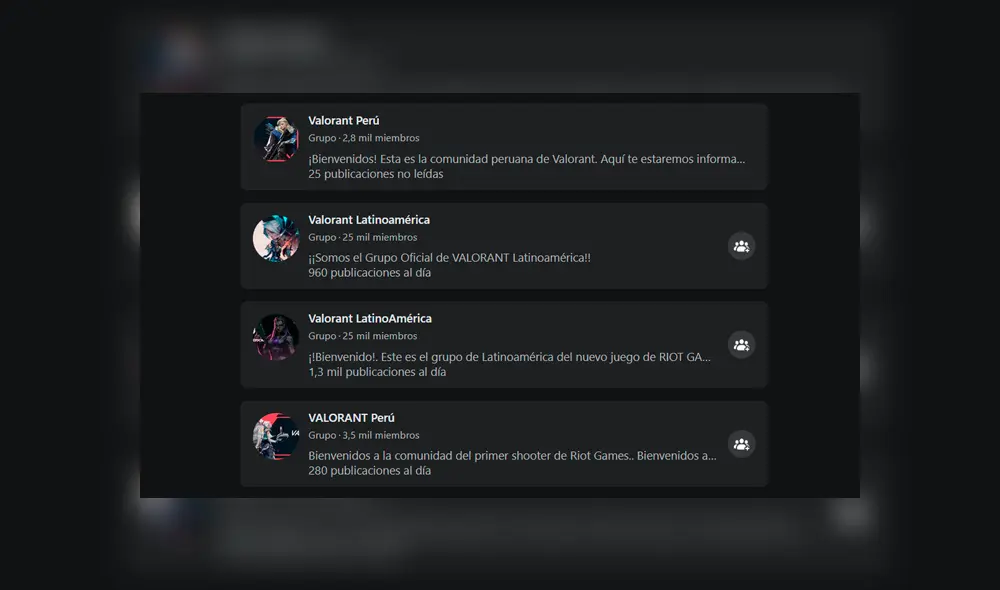The width and height of the screenshot is (1000, 590).
Task: Click join icon for Valorant LatinoAmérica group
Action: [x=741, y=345]
